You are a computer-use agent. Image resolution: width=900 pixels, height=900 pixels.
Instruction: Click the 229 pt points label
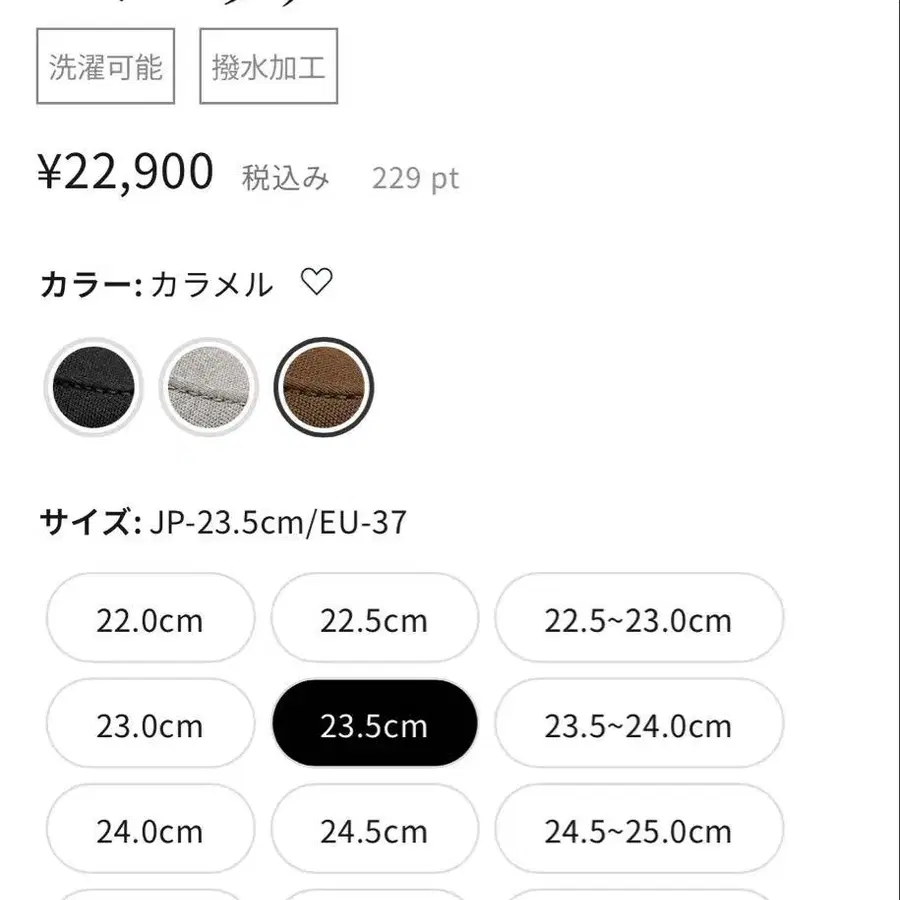415,179
